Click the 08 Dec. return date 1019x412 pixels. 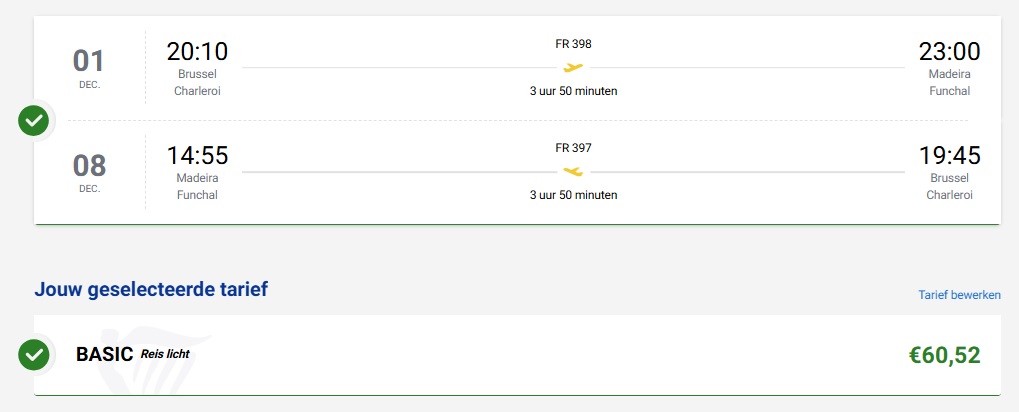pyautogui.click(x=89, y=171)
